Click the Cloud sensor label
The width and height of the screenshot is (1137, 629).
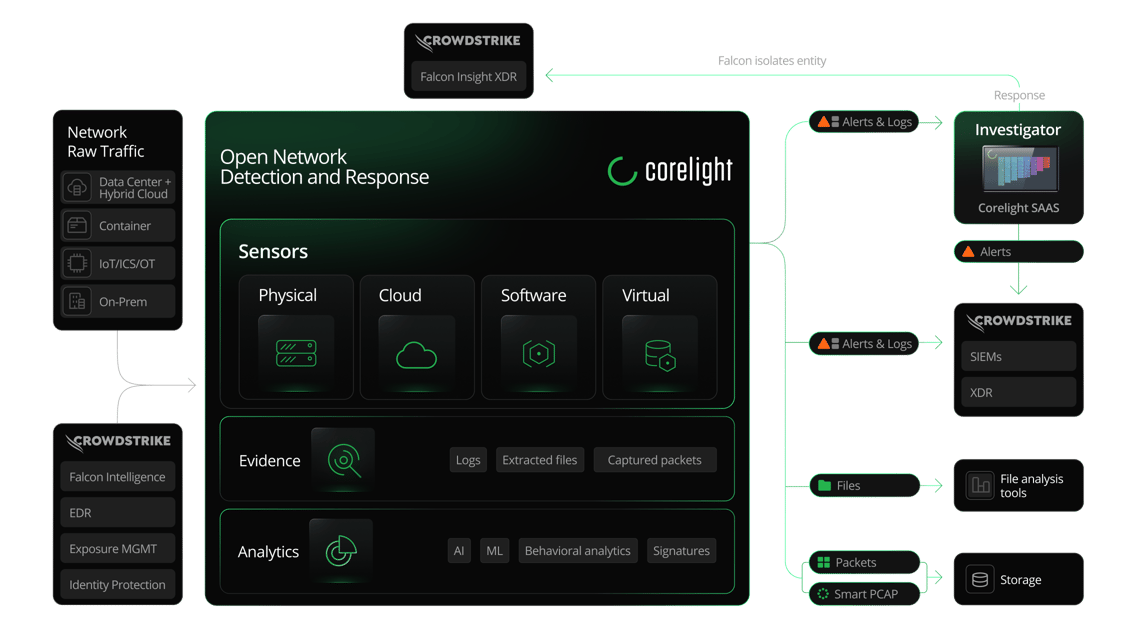400,295
